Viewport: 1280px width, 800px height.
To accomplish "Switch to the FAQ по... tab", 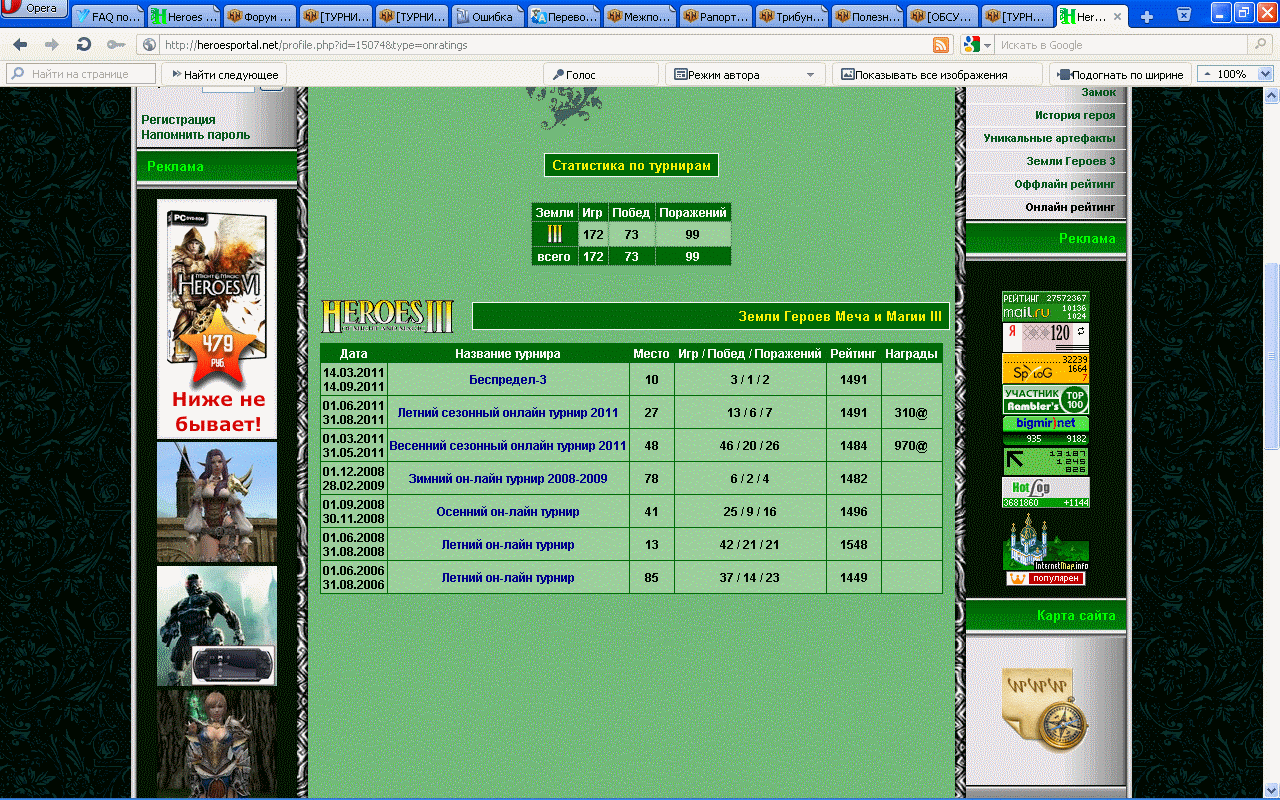I will click(x=108, y=17).
